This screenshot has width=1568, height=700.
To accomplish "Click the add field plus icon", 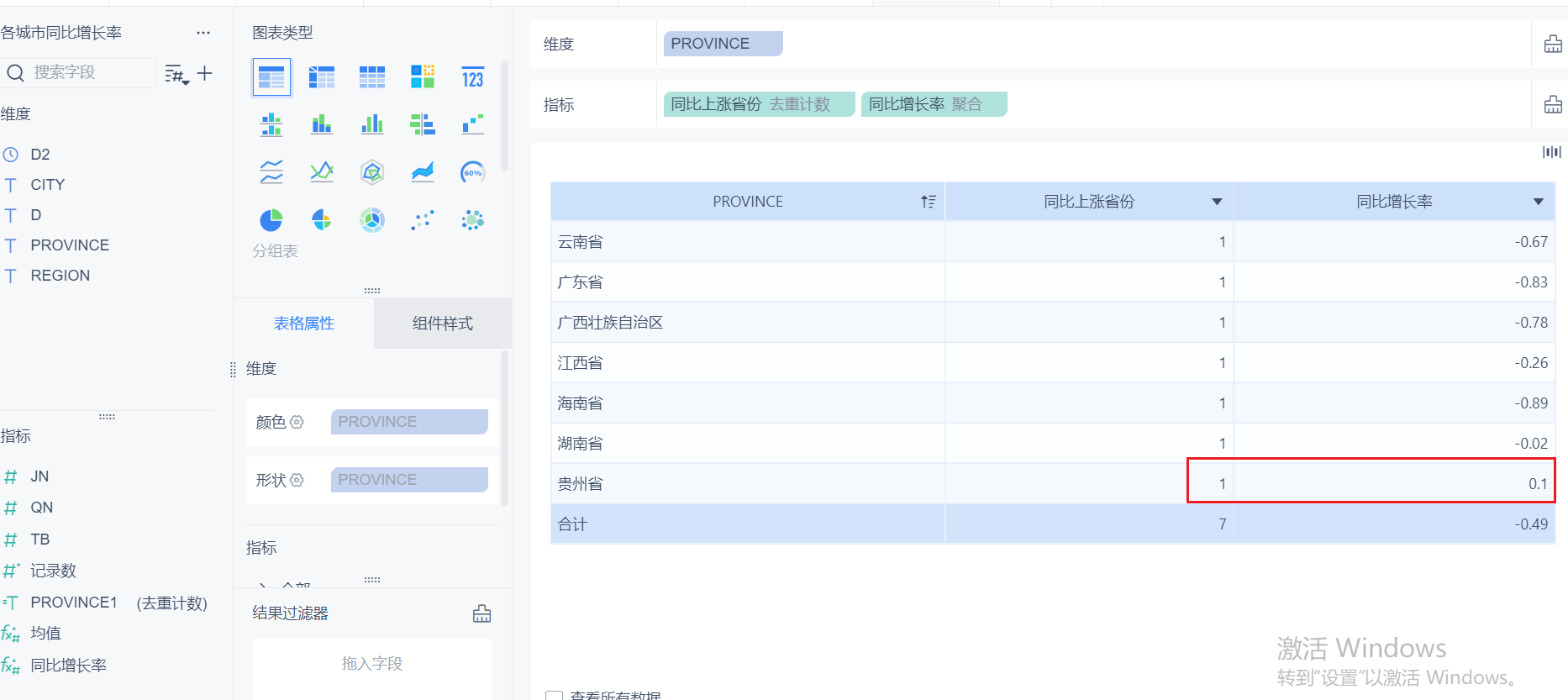I will tap(205, 73).
